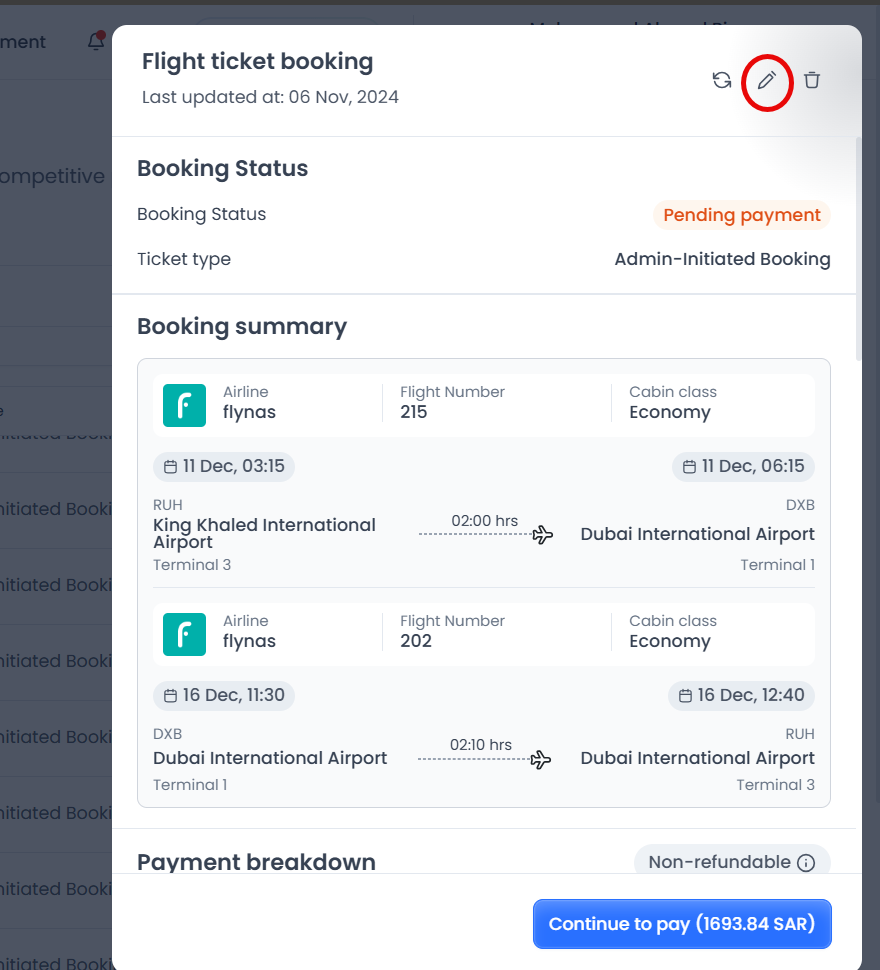Image resolution: width=880 pixels, height=970 pixels.
Task: Click the trash delete booking icon
Action: [x=812, y=81]
